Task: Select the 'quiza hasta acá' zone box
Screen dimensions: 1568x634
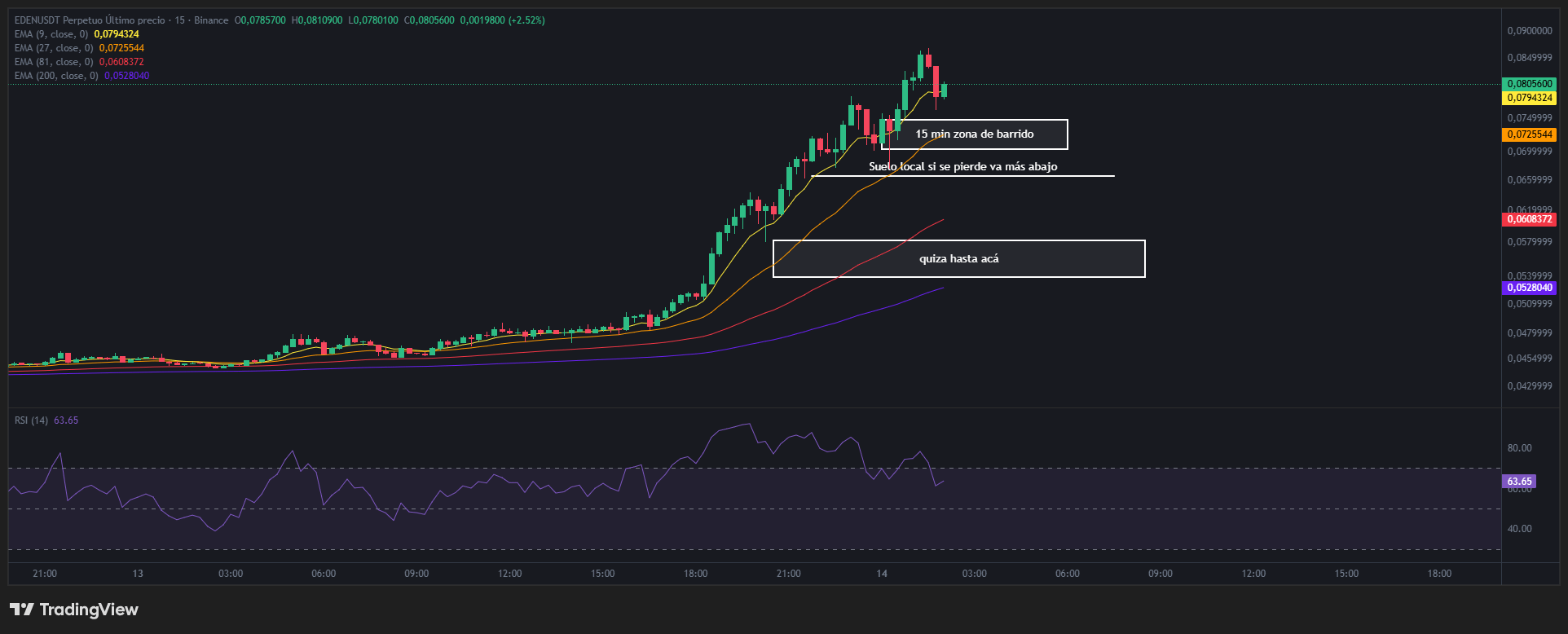Action: click(959, 258)
